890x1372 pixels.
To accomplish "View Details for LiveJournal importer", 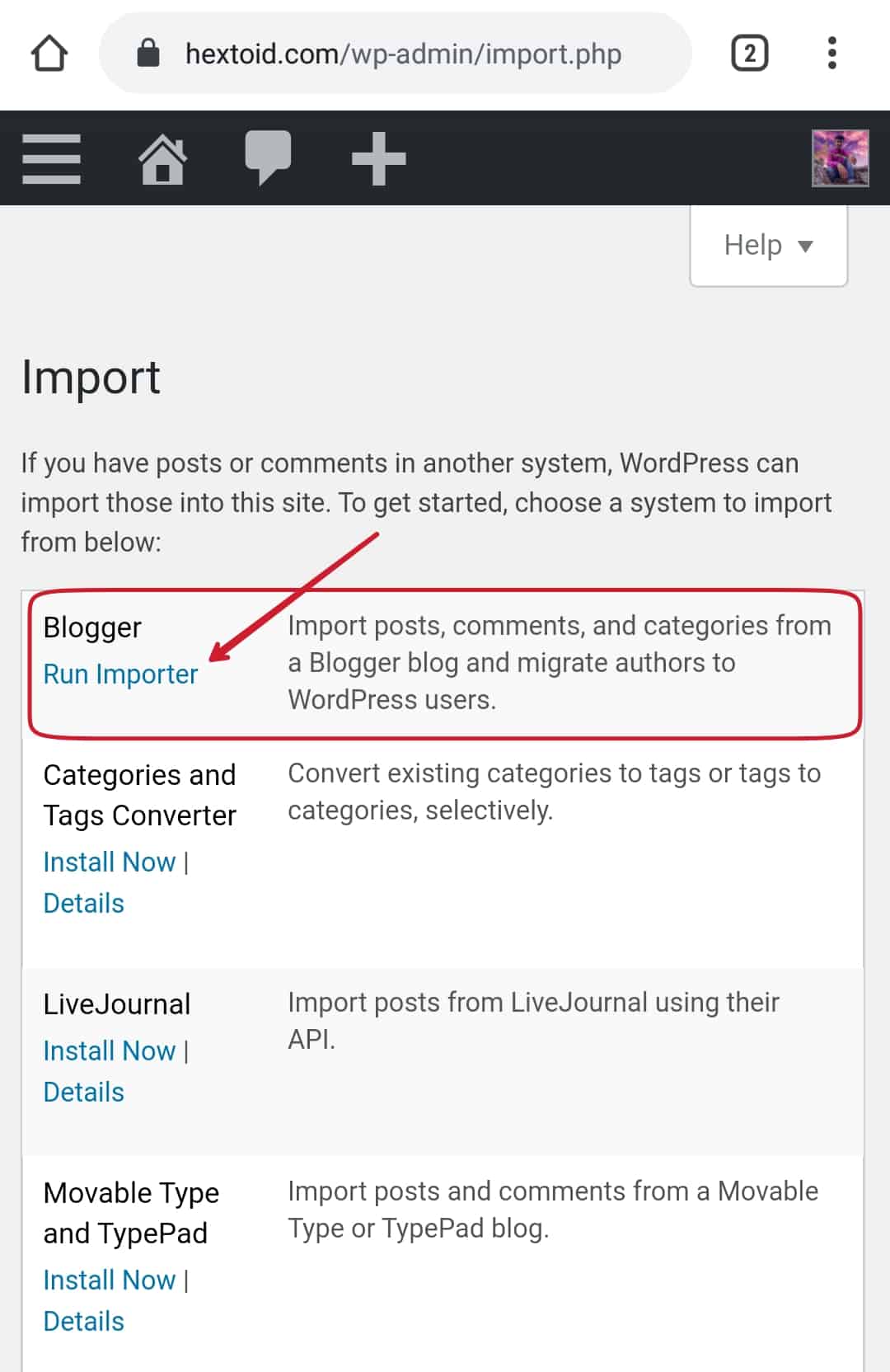I will tap(84, 1092).
